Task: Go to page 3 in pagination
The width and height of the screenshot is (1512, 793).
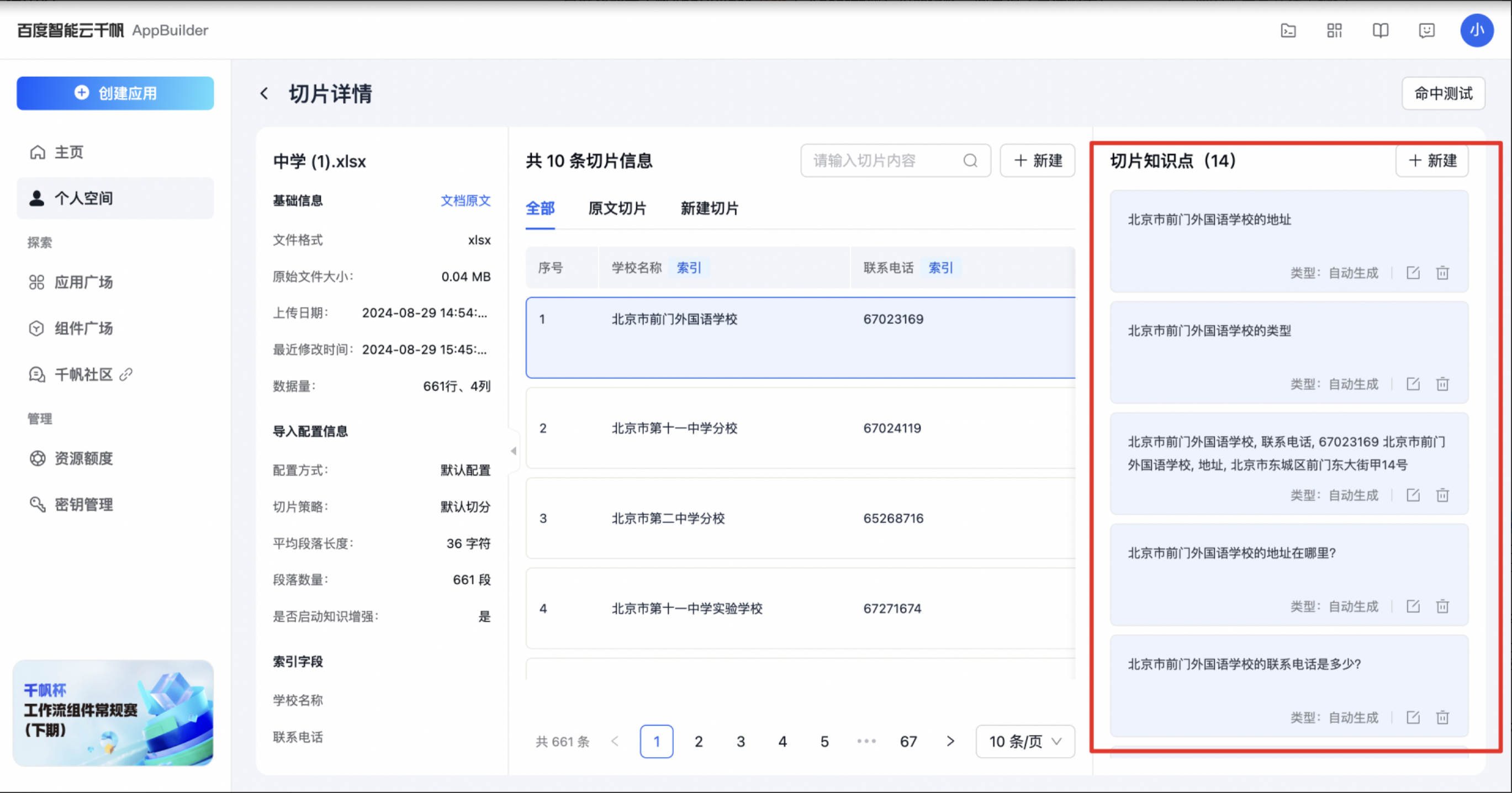Action: click(741, 741)
